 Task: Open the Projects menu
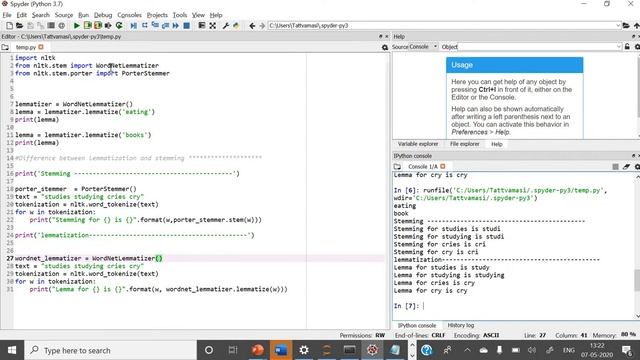coord(157,15)
